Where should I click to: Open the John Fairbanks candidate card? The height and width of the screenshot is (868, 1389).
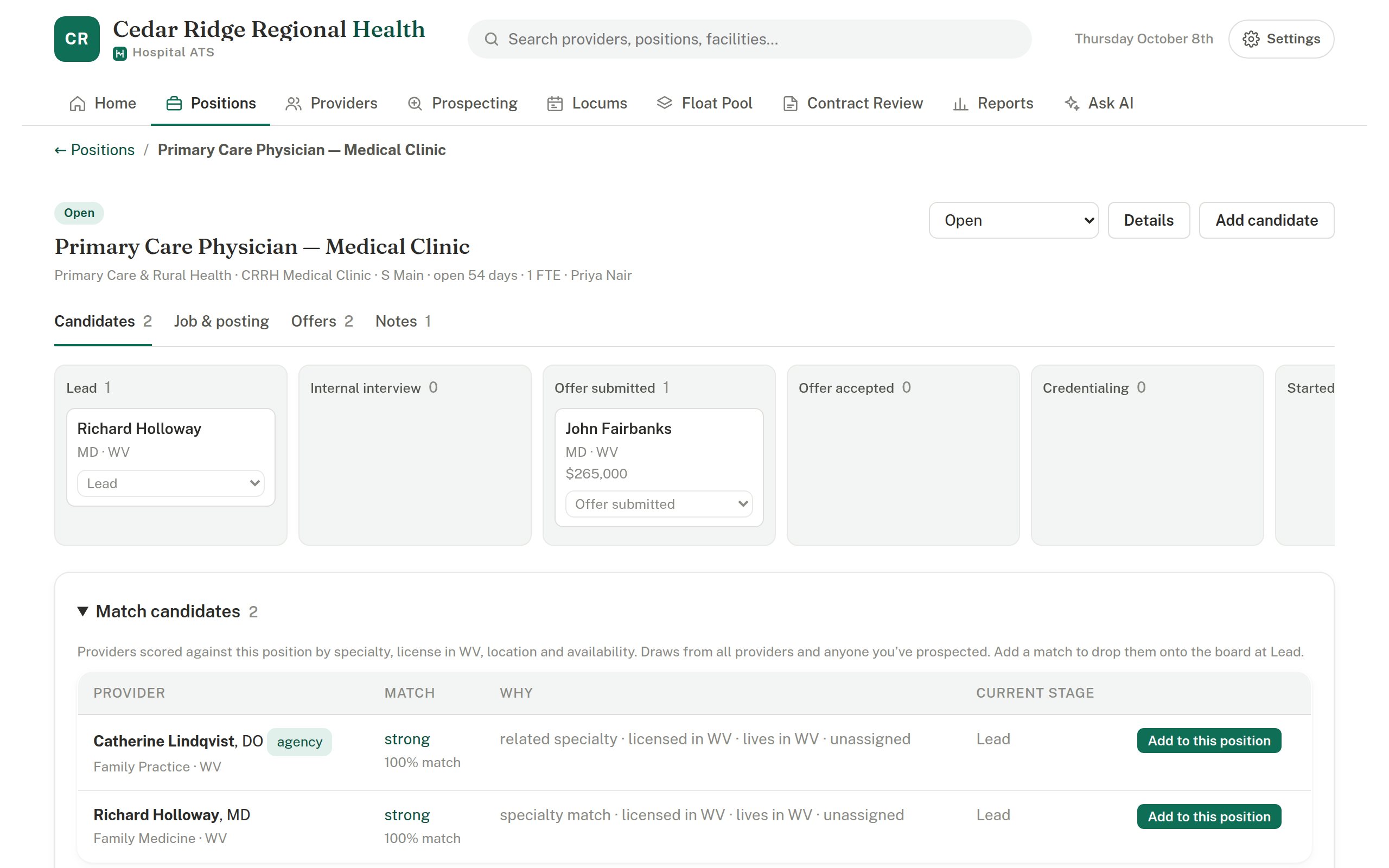point(659,467)
